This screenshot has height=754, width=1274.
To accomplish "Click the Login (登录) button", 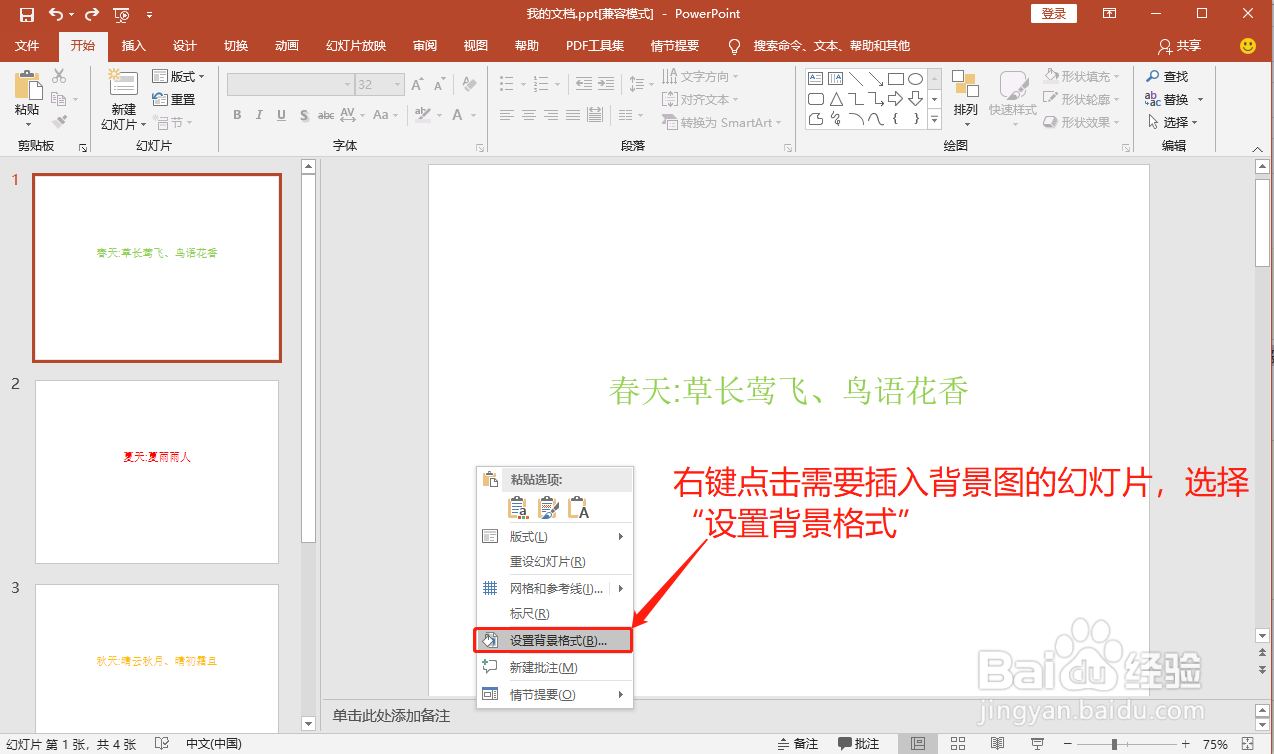I will tap(1054, 14).
